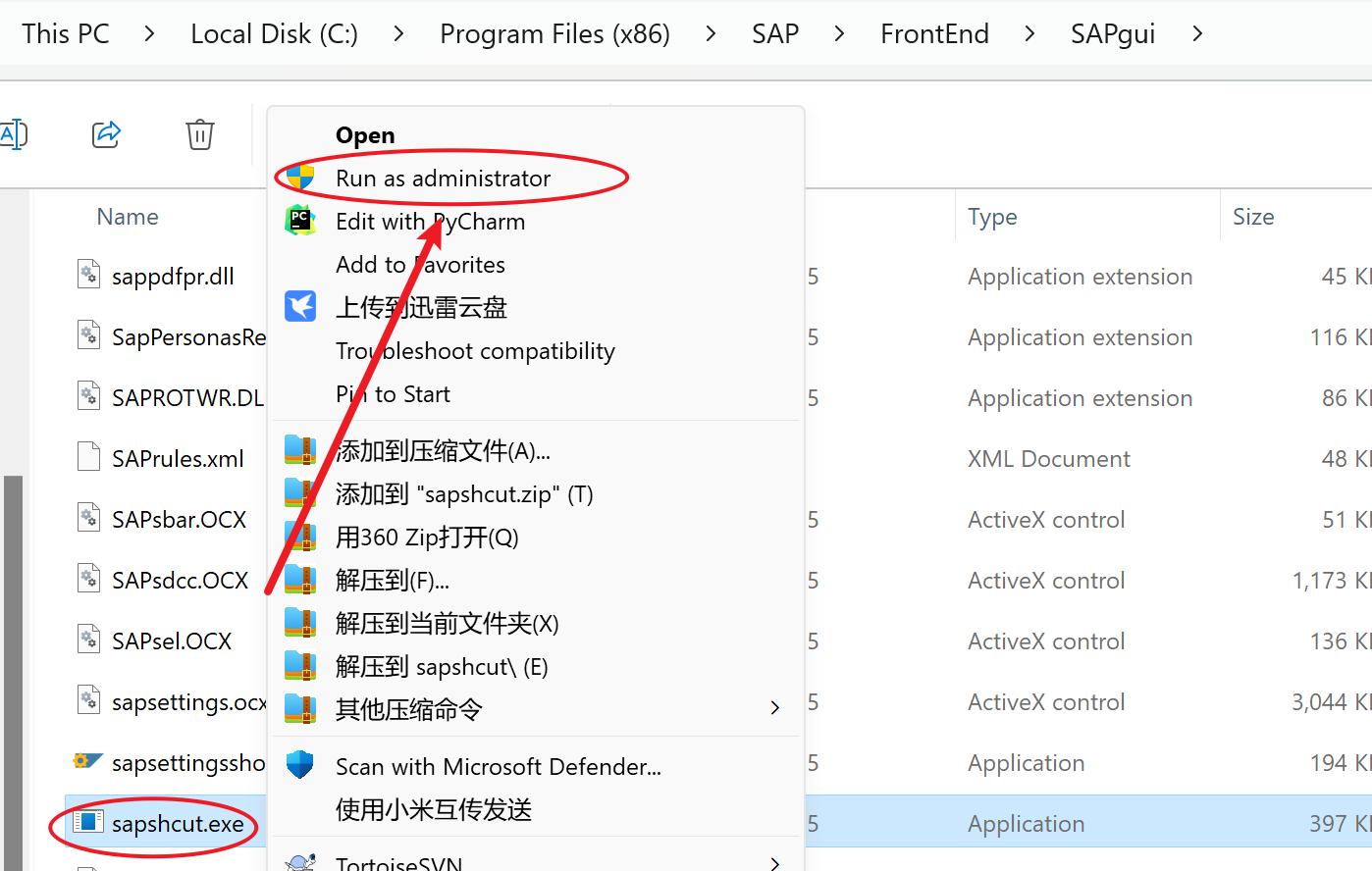Click Pin to Start menu entry
Viewport: 1372px width, 871px height.
click(393, 393)
